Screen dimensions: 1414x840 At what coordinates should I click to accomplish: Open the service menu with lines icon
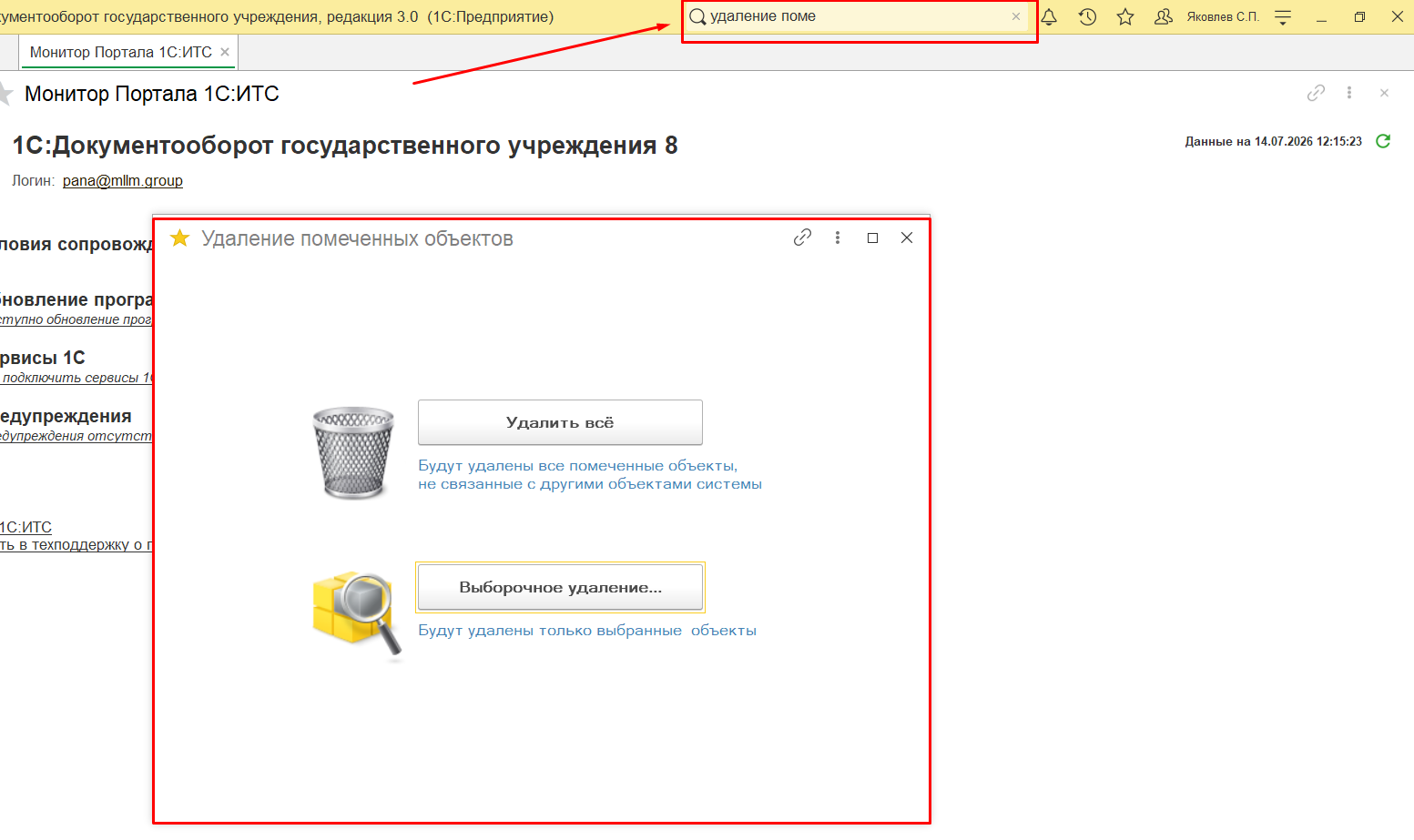(x=1283, y=16)
